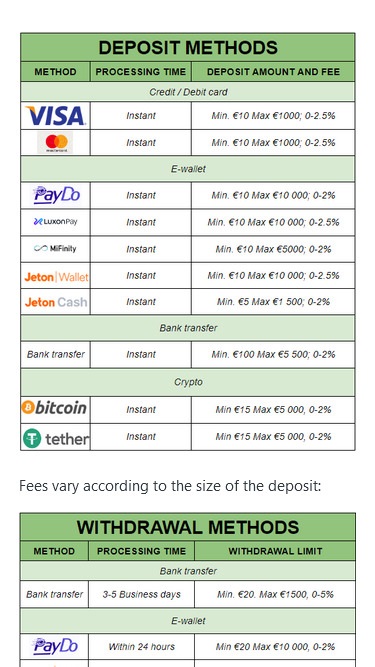
Task: Click the PROCESSING TIME header in deposit table
Action: pyautogui.click(x=141, y=71)
